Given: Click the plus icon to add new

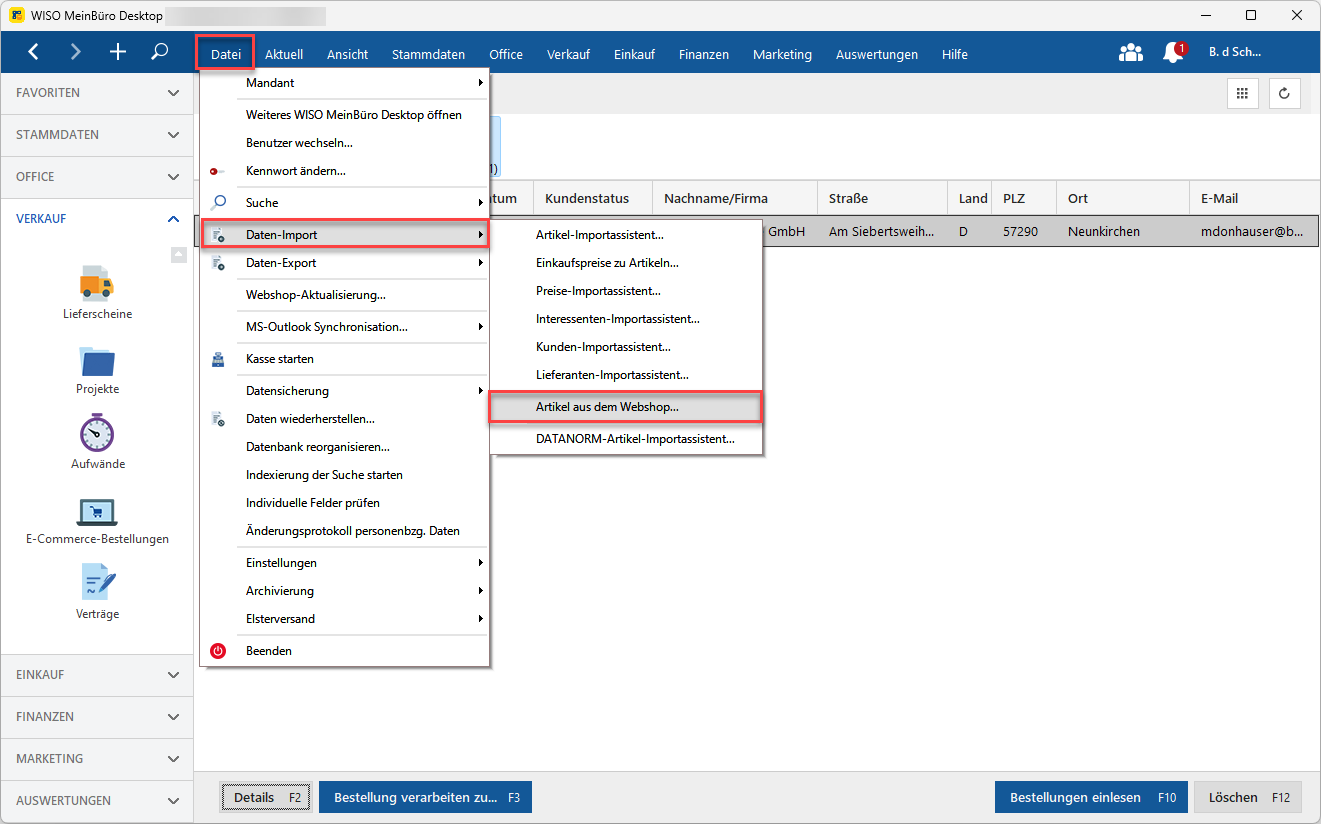Looking at the screenshot, I should [118, 53].
